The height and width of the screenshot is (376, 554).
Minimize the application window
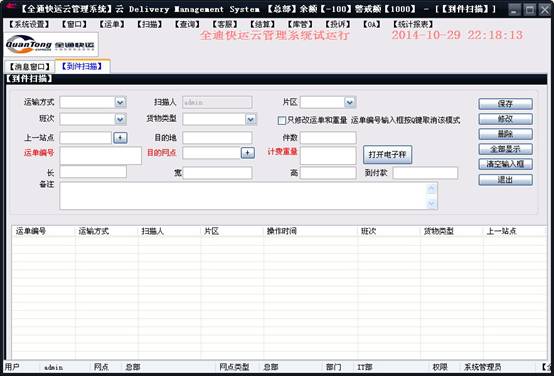[x=514, y=10]
